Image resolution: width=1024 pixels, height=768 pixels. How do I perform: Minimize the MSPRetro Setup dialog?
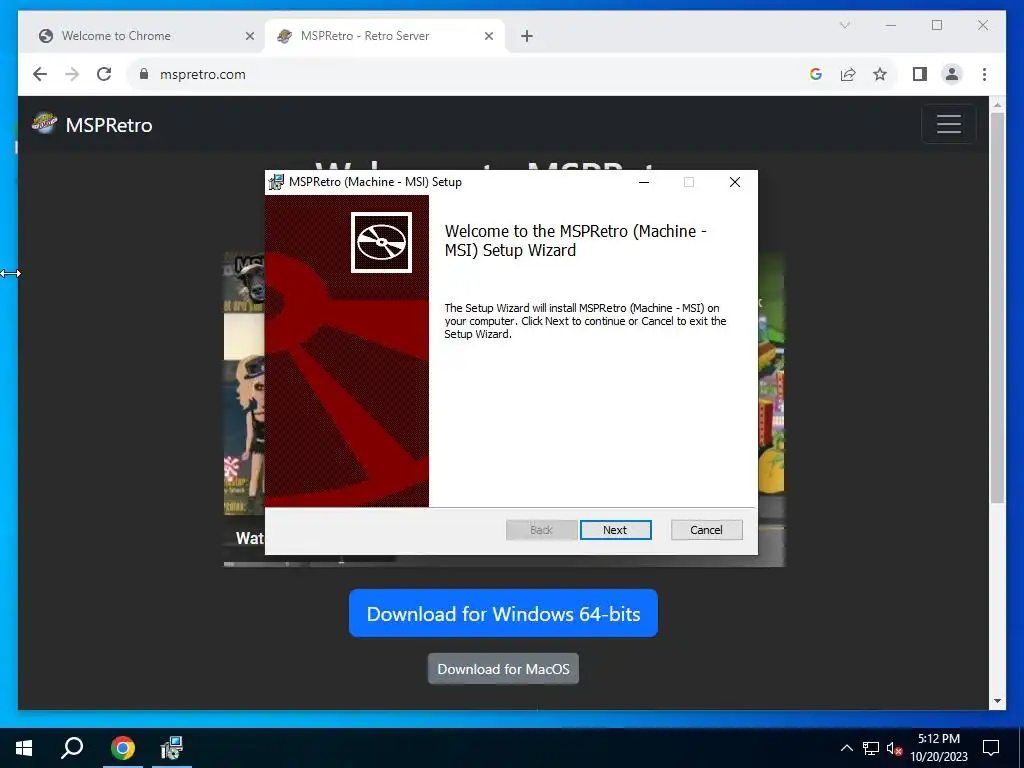[644, 182]
